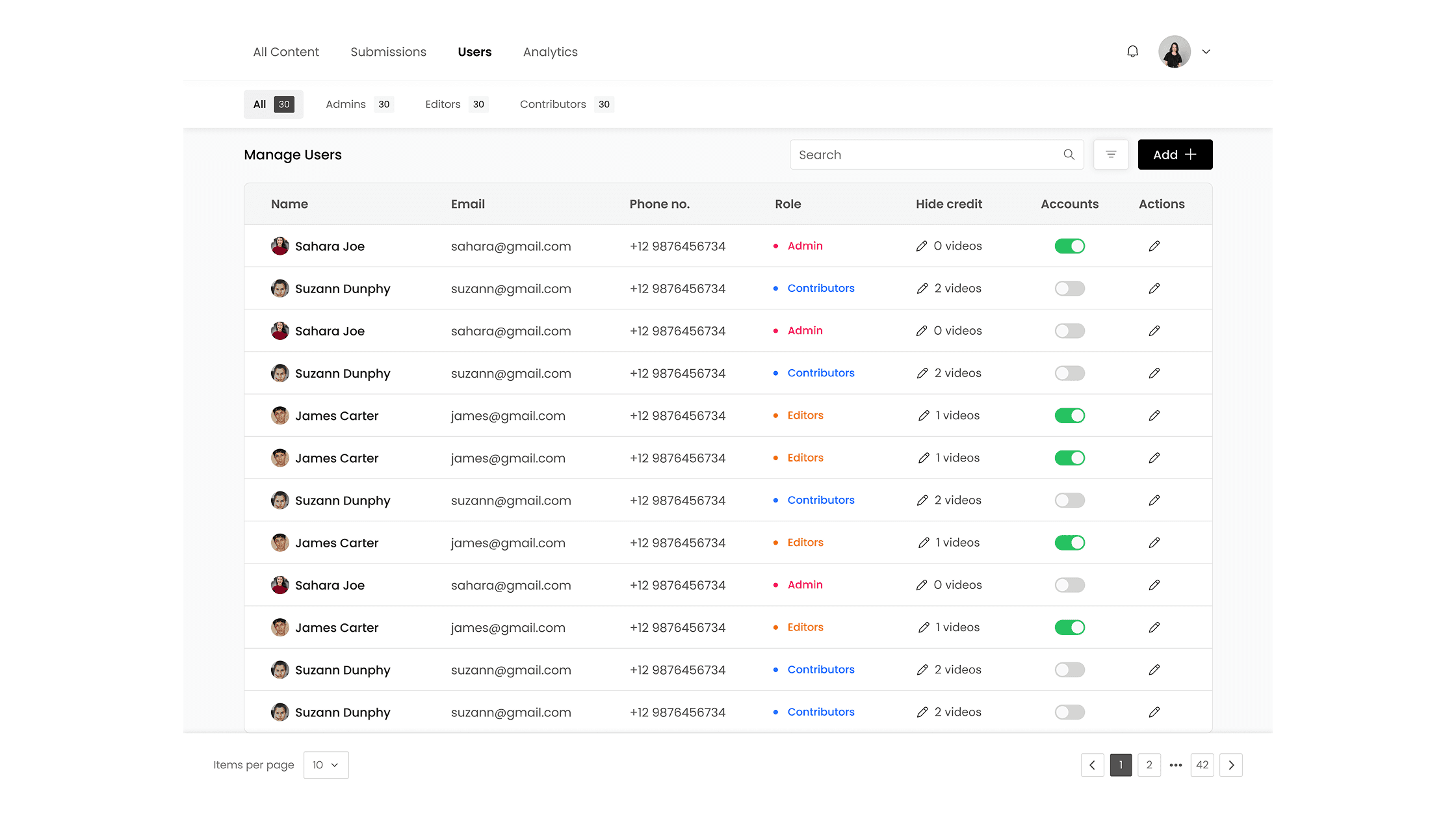The image size is (1456, 819).
Task: Edit hide credit in first Sahara Joe row
Action: coord(921,246)
